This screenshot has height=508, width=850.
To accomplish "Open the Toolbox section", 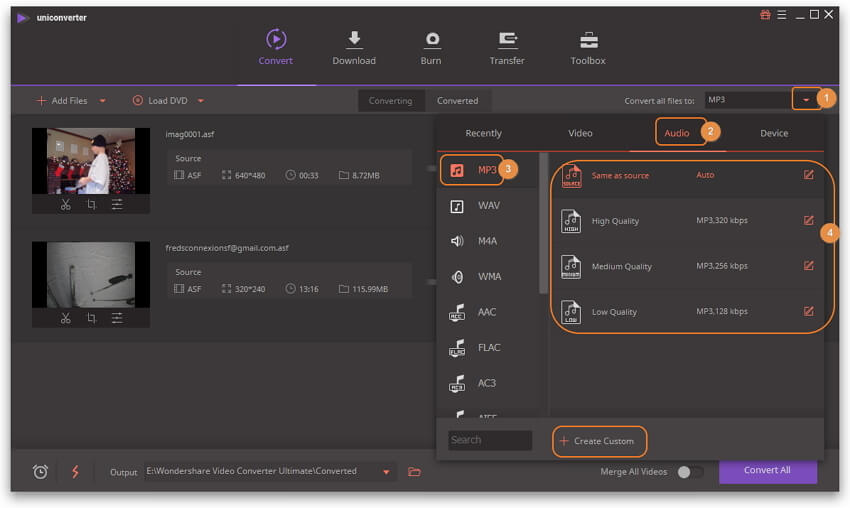I will coord(588,48).
